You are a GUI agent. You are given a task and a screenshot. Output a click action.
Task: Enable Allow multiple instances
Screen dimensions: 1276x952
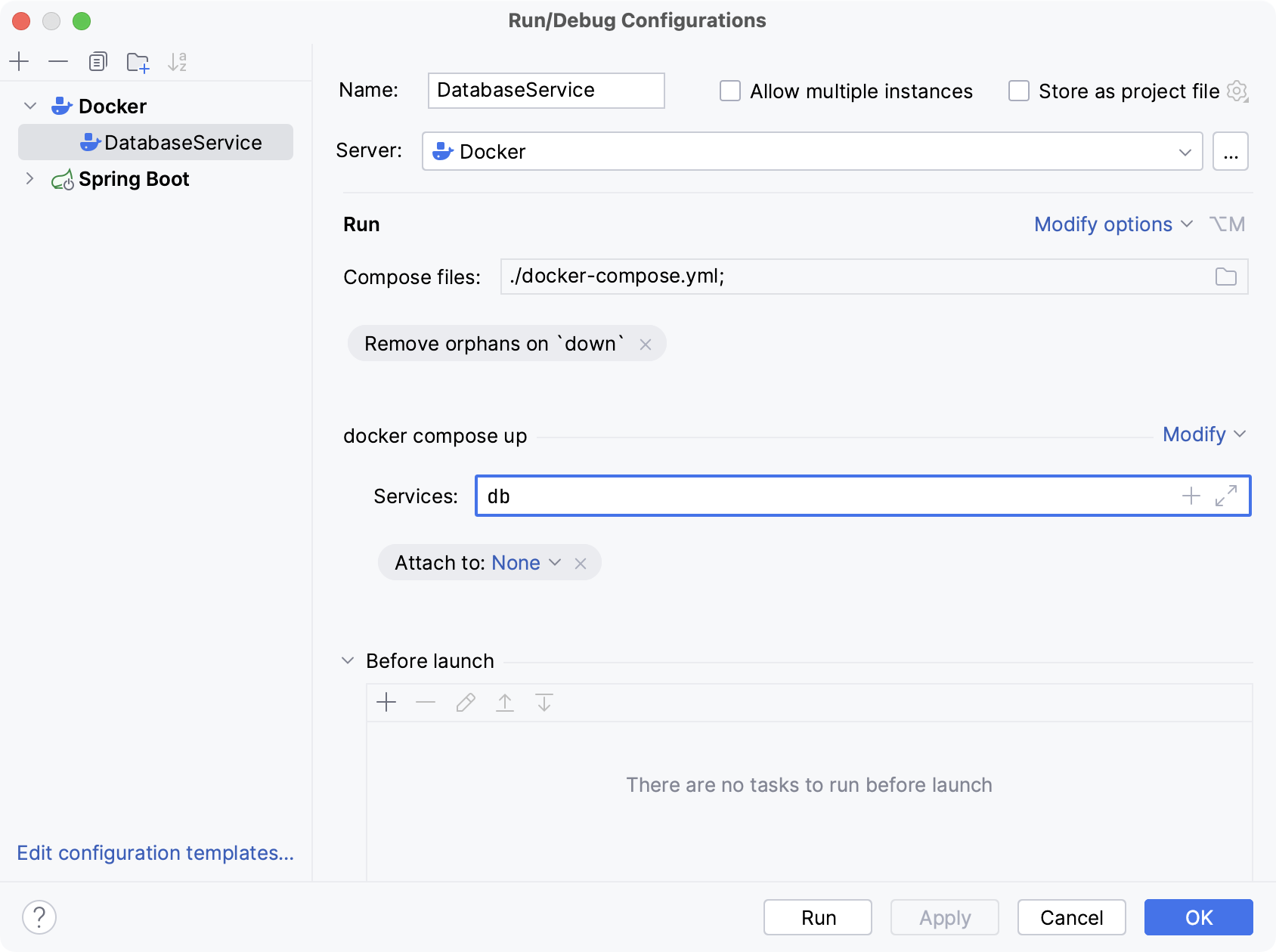tap(729, 91)
